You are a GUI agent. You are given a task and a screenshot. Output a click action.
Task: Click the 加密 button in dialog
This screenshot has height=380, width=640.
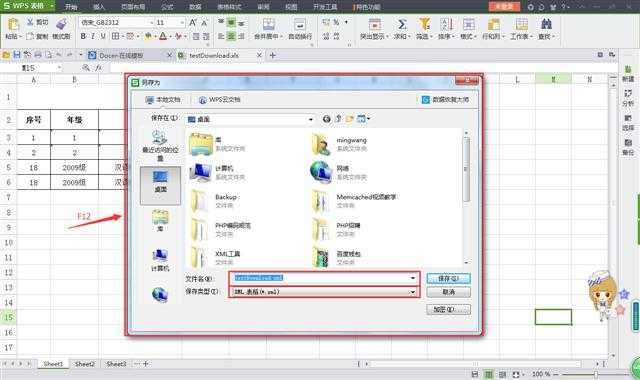click(449, 309)
